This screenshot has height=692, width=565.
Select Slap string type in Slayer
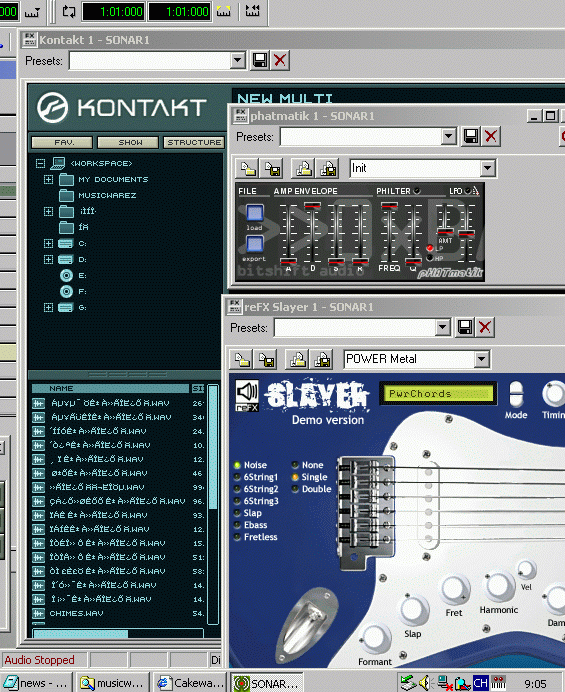(x=248, y=513)
